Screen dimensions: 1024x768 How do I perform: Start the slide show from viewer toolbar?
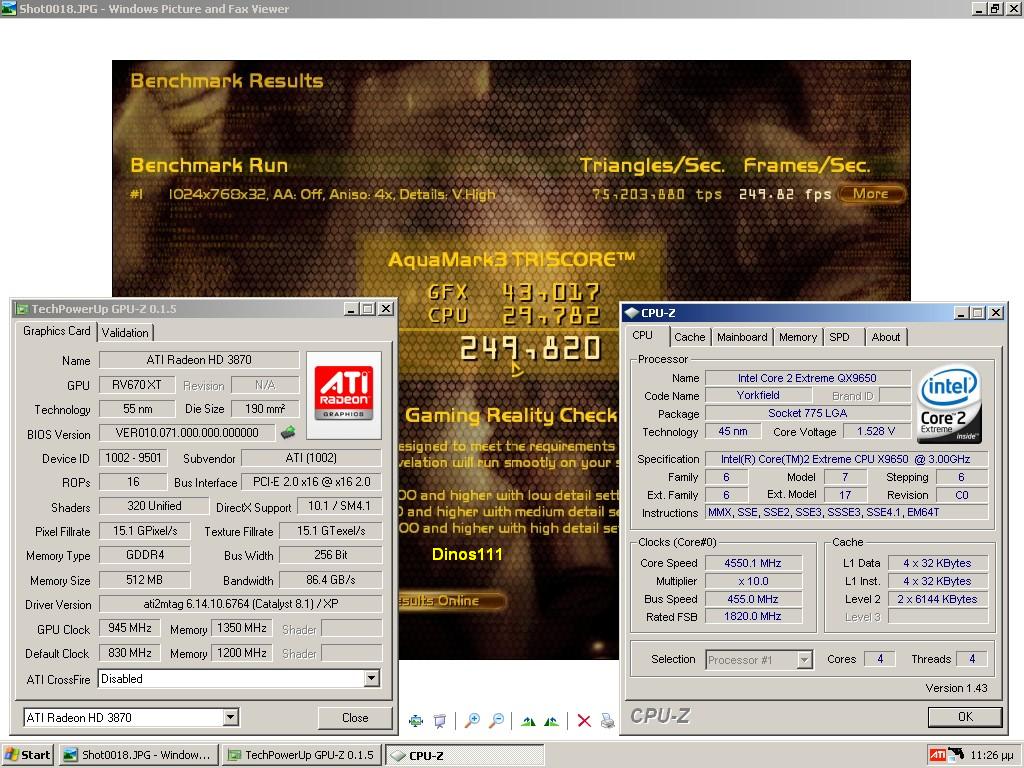[440, 720]
